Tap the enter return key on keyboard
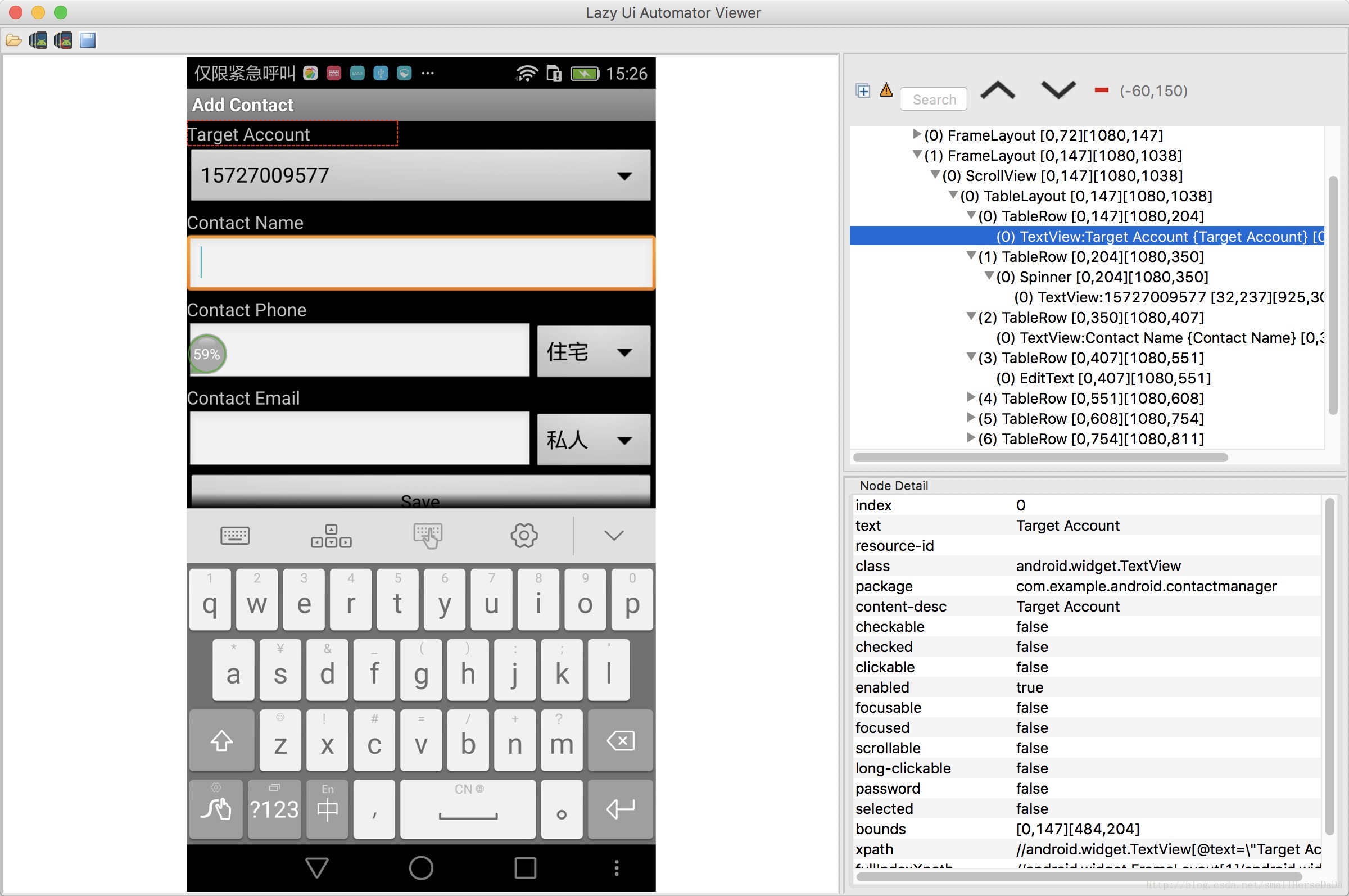This screenshot has width=1349, height=896. [621, 809]
